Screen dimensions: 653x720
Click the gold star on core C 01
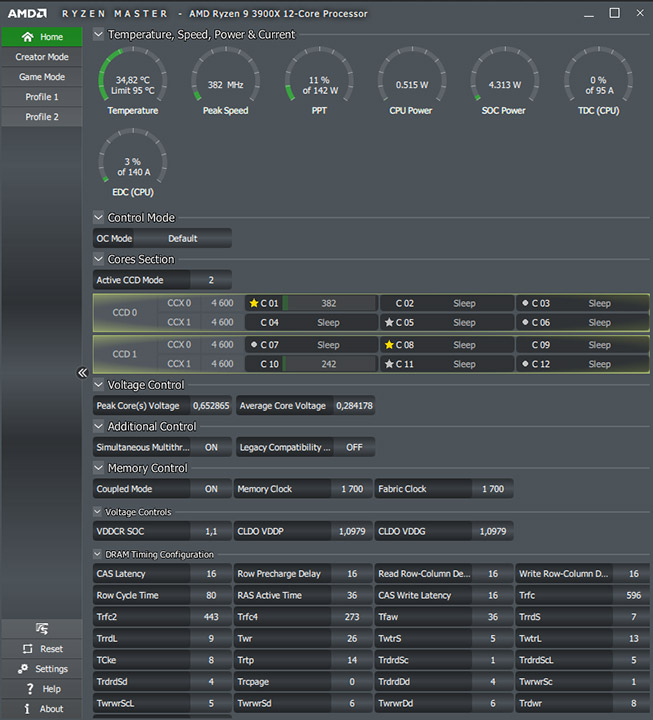(x=253, y=303)
